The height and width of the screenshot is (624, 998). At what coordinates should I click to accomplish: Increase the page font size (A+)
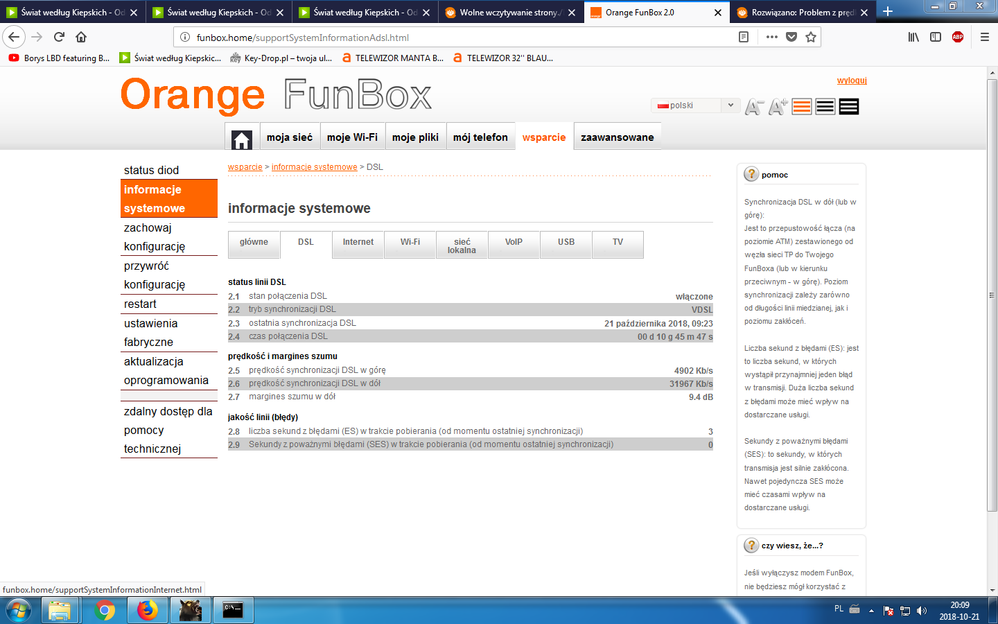tap(778, 107)
